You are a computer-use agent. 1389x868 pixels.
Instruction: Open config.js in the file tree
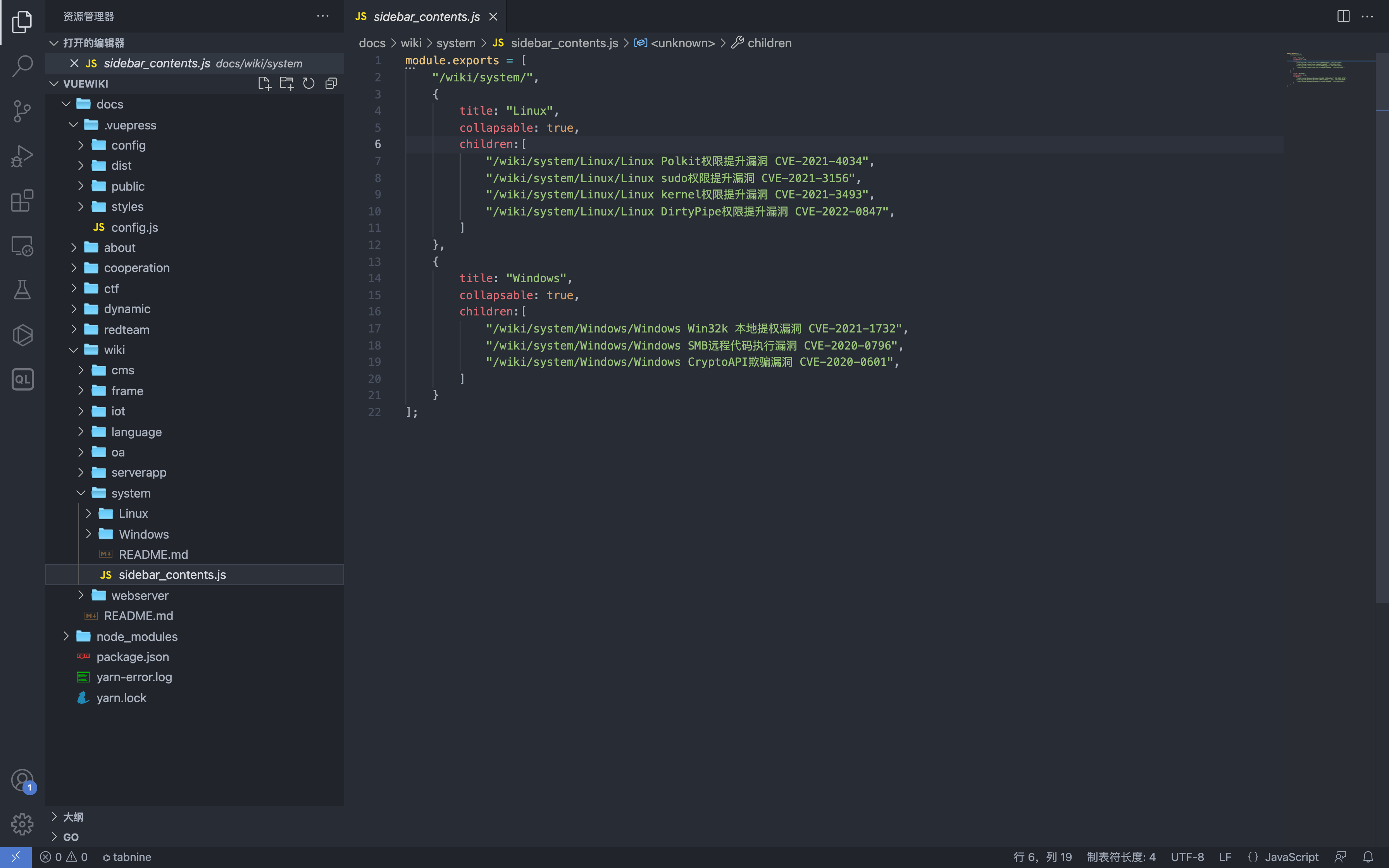(134, 227)
